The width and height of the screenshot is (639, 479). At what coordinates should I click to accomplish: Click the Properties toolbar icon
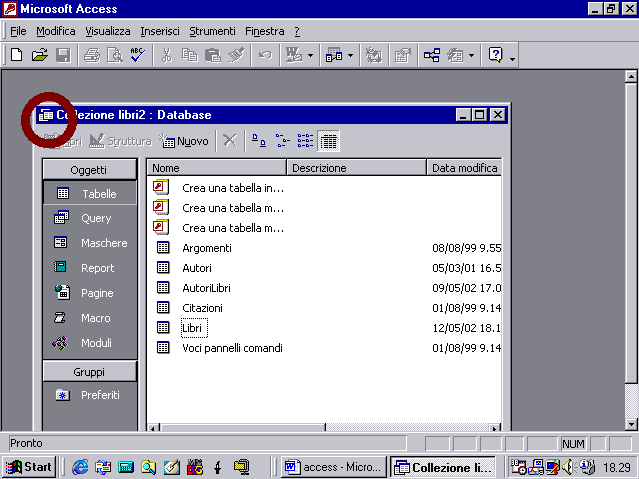tap(403, 55)
